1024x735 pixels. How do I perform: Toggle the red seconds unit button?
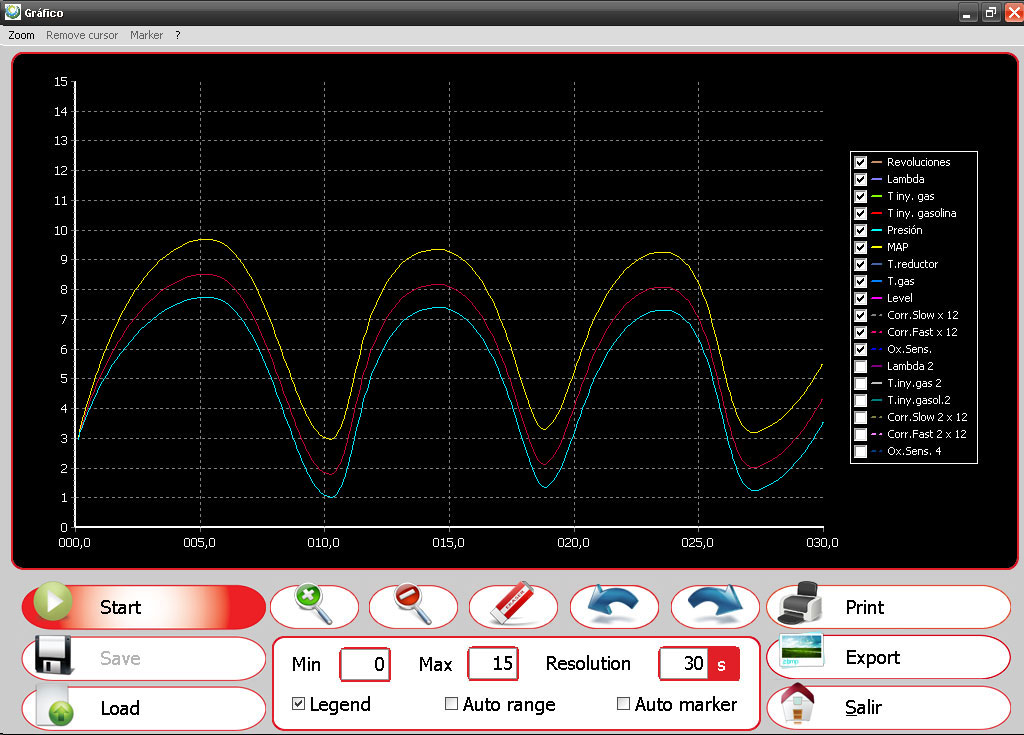(x=722, y=664)
